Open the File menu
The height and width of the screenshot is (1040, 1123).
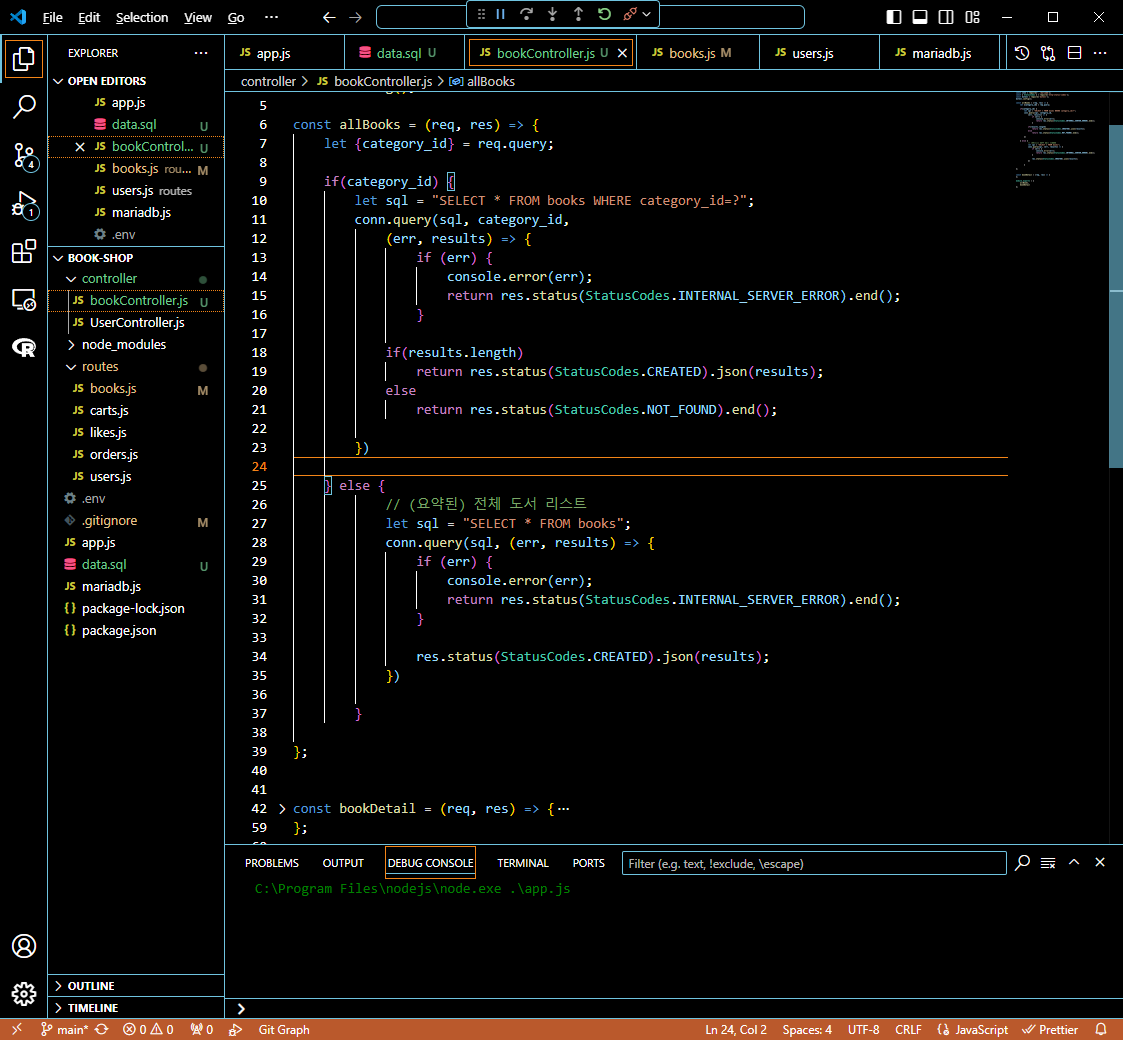[x=52, y=17]
